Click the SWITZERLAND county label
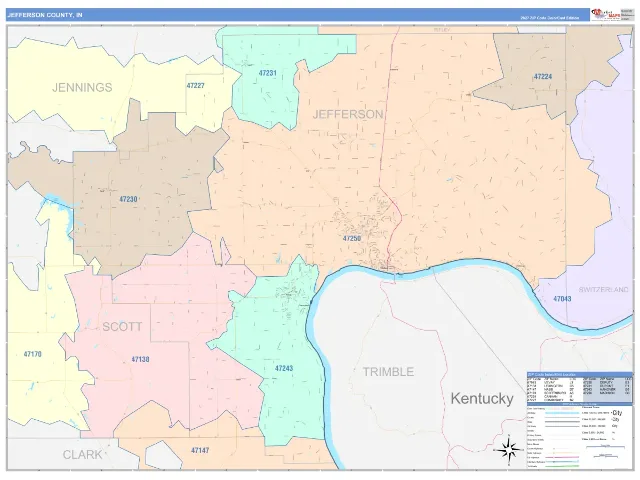 click(603, 290)
